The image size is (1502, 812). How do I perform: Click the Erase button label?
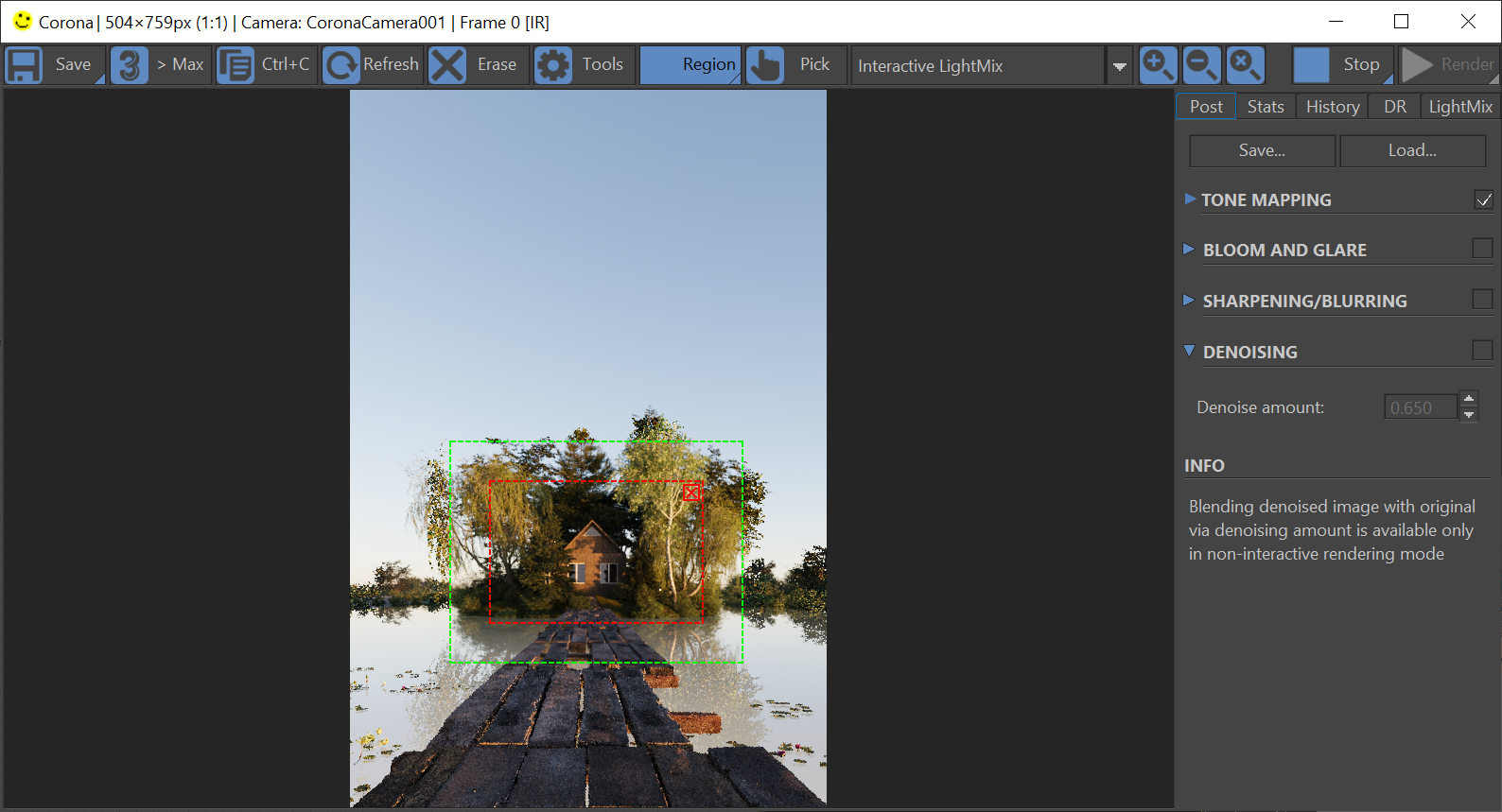click(x=497, y=64)
